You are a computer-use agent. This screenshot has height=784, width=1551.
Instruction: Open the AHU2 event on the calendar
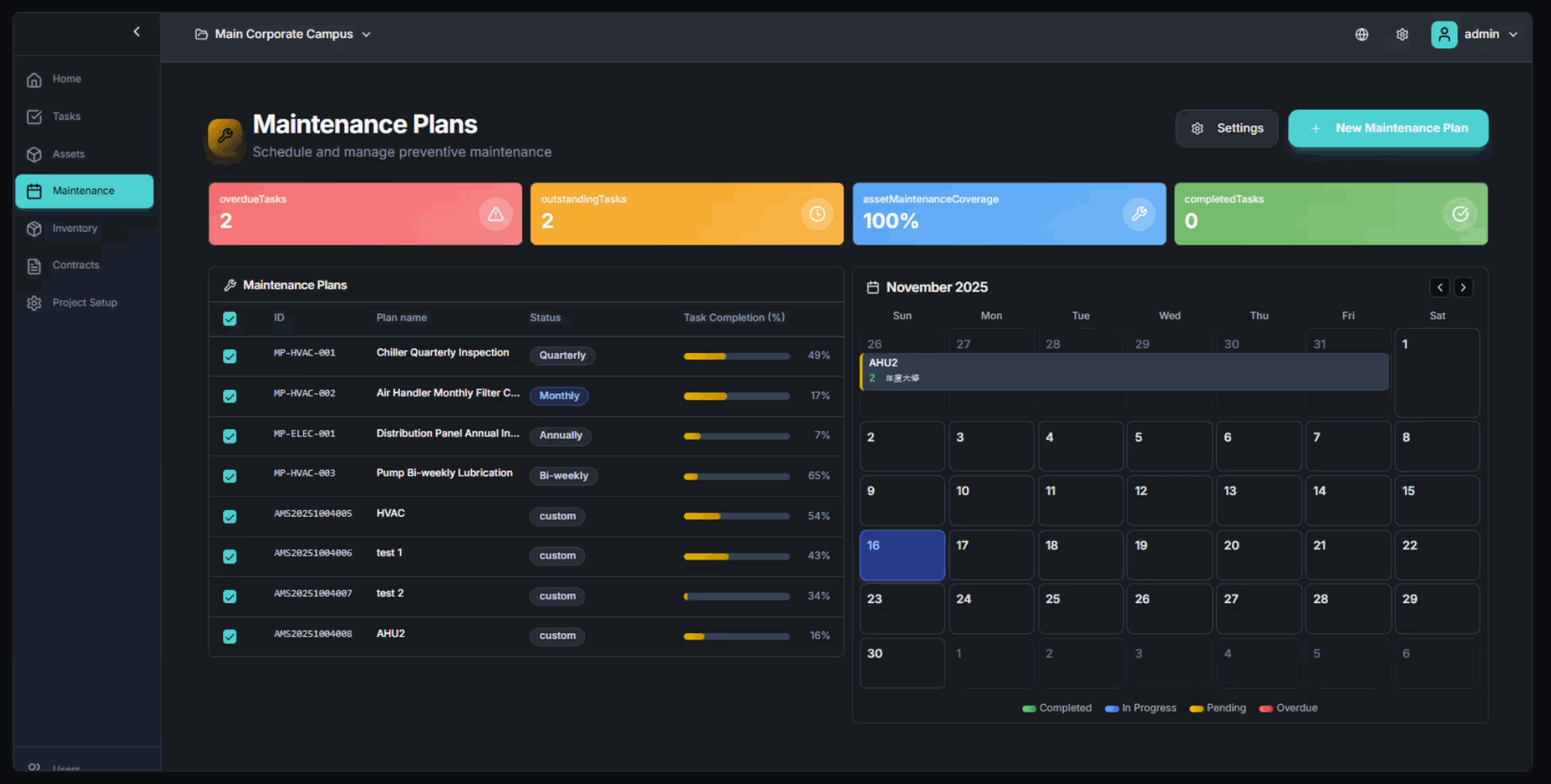pos(1123,371)
